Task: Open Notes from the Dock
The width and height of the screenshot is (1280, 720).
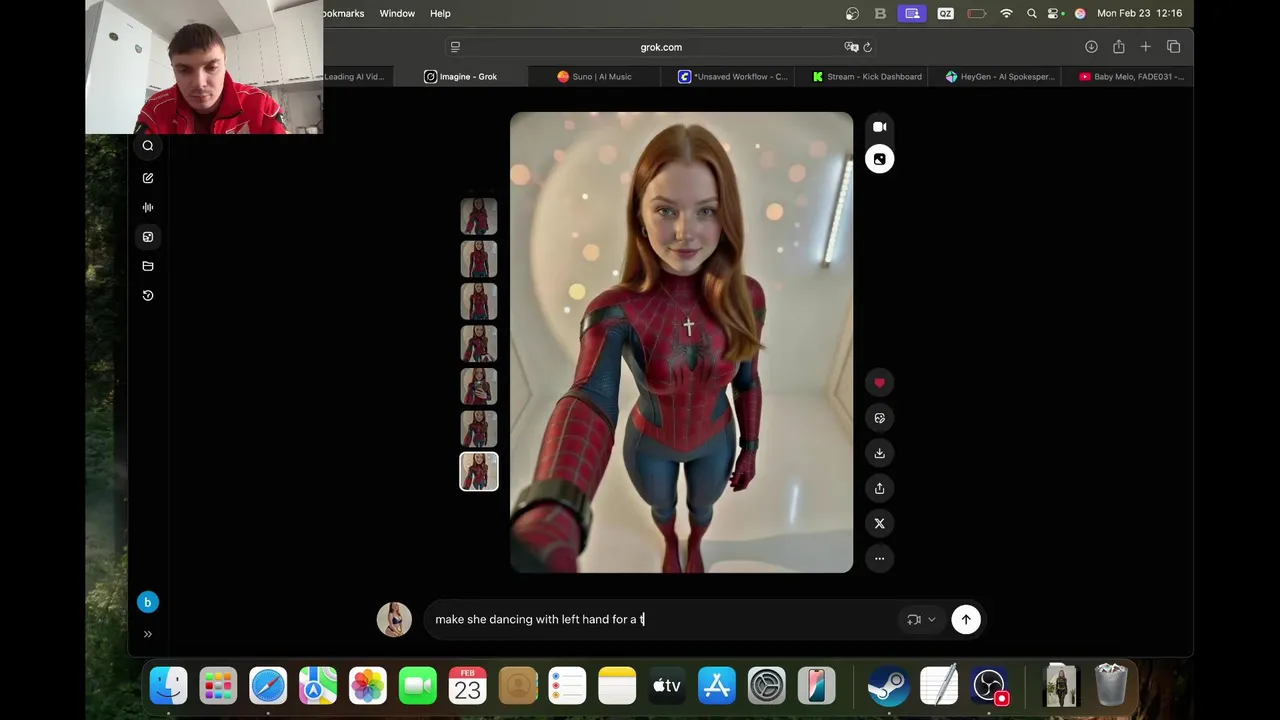Action: click(617, 685)
